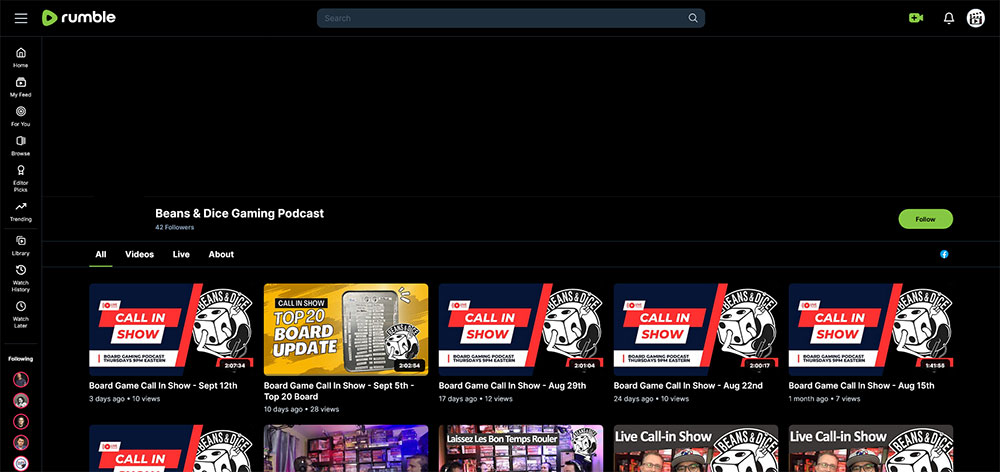Image resolution: width=1000 pixels, height=472 pixels.
Task: Open the first followed channel avatar
Action: tap(21, 380)
